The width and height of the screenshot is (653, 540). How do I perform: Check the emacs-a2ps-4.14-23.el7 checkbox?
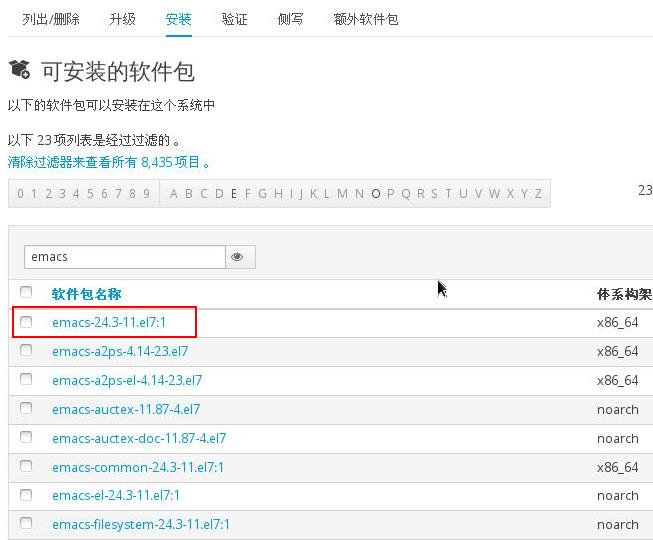[26, 350]
